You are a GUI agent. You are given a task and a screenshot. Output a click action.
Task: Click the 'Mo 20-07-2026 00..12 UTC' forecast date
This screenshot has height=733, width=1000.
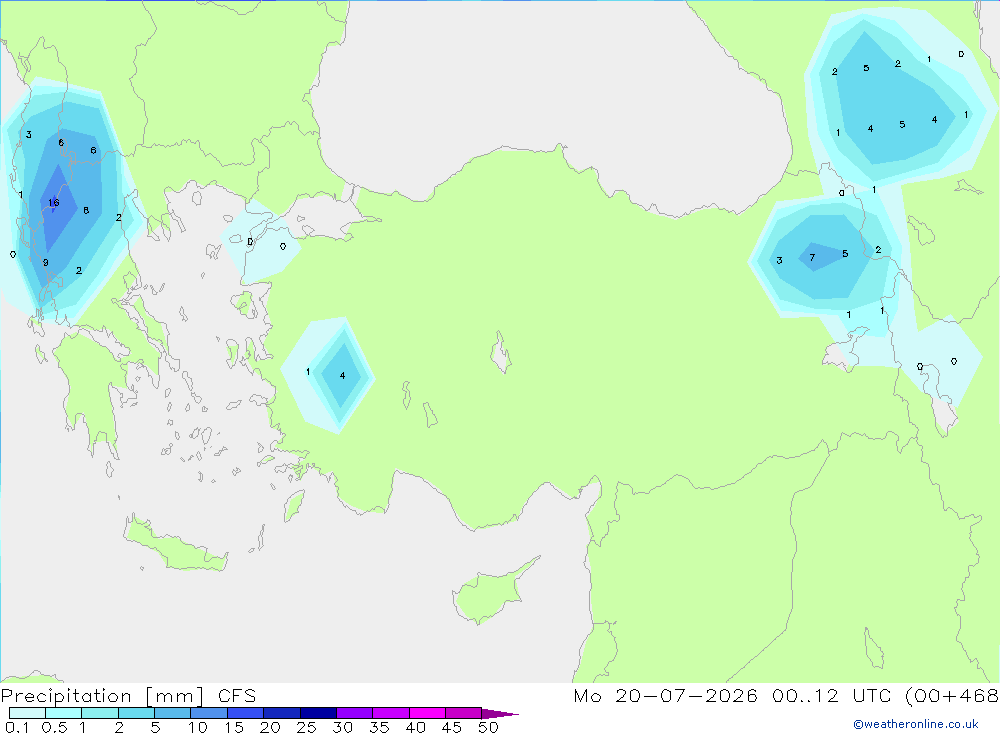point(732,695)
